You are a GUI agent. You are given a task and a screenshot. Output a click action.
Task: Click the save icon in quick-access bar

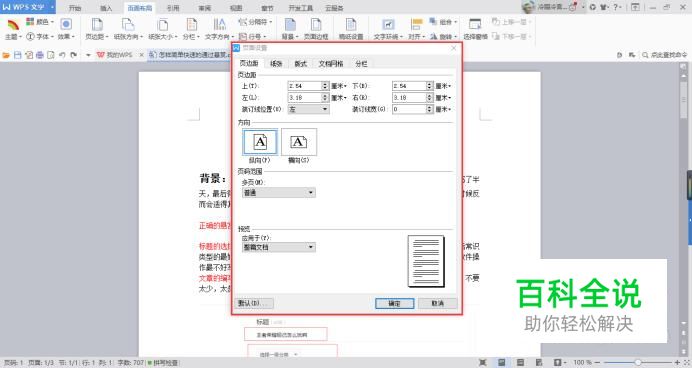tap(18, 55)
